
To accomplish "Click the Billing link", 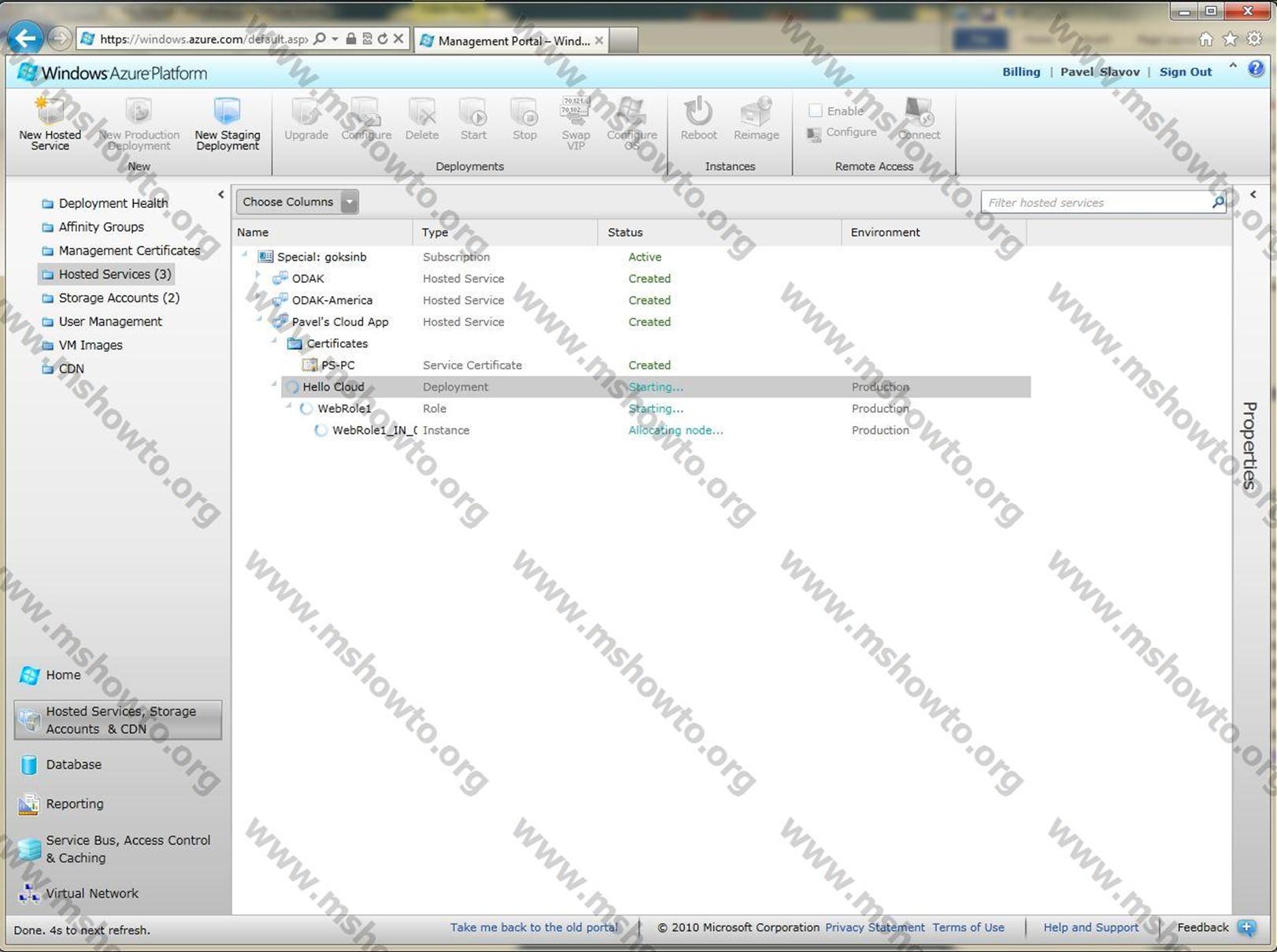I will coord(1021,72).
